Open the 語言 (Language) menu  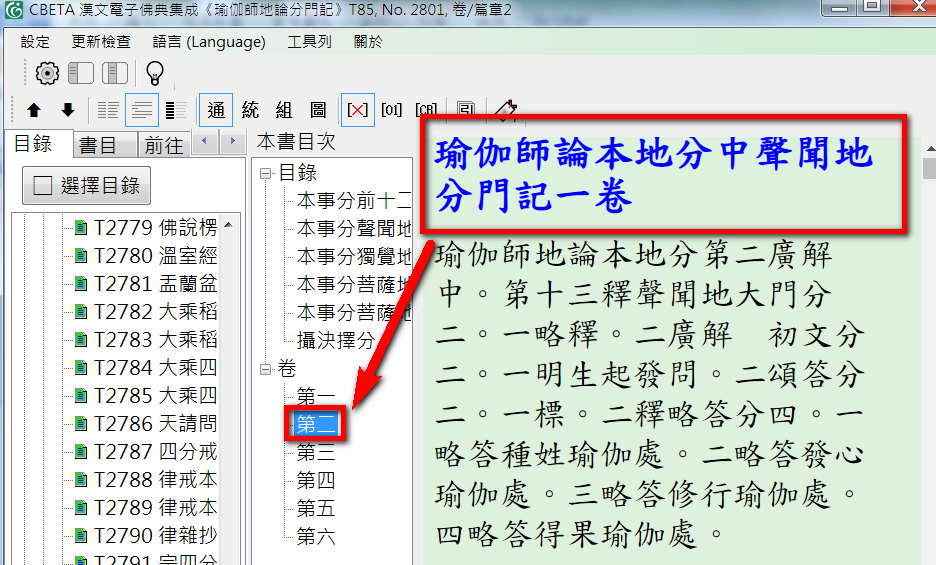click(x=209, y=42)
